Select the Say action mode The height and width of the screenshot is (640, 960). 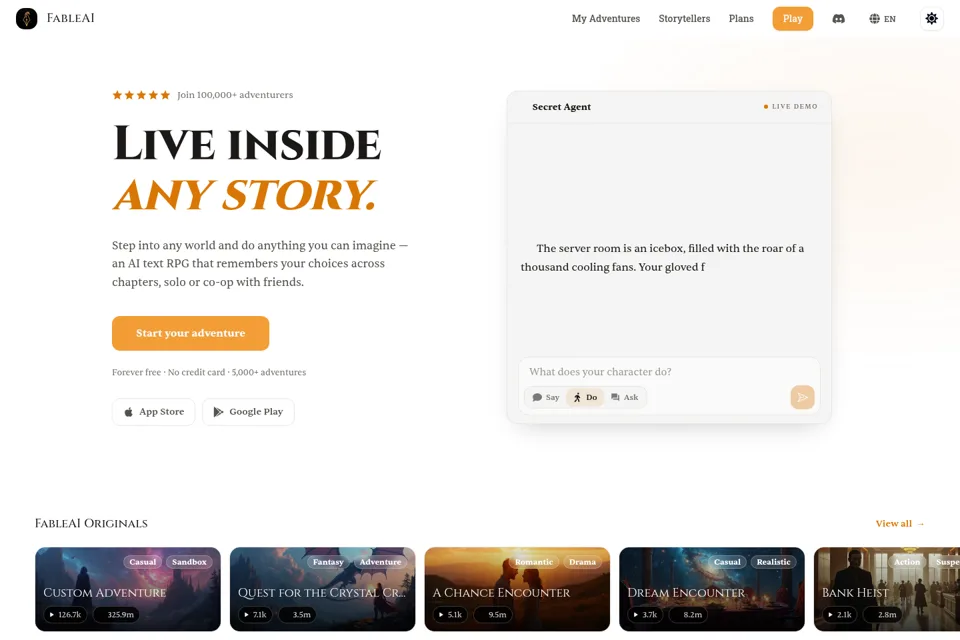pos(546,397)
